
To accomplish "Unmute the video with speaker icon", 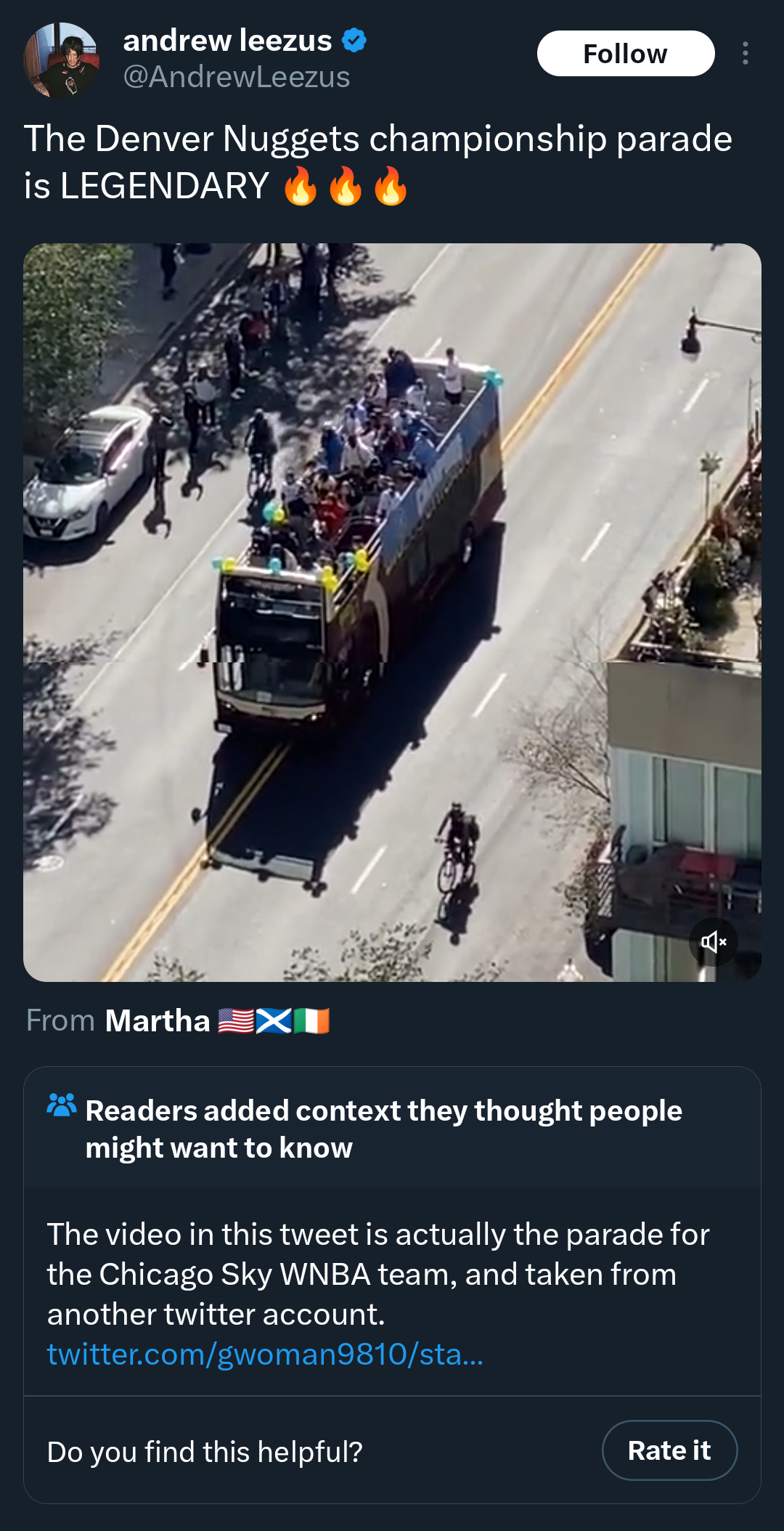I will [x=714, y=942].
